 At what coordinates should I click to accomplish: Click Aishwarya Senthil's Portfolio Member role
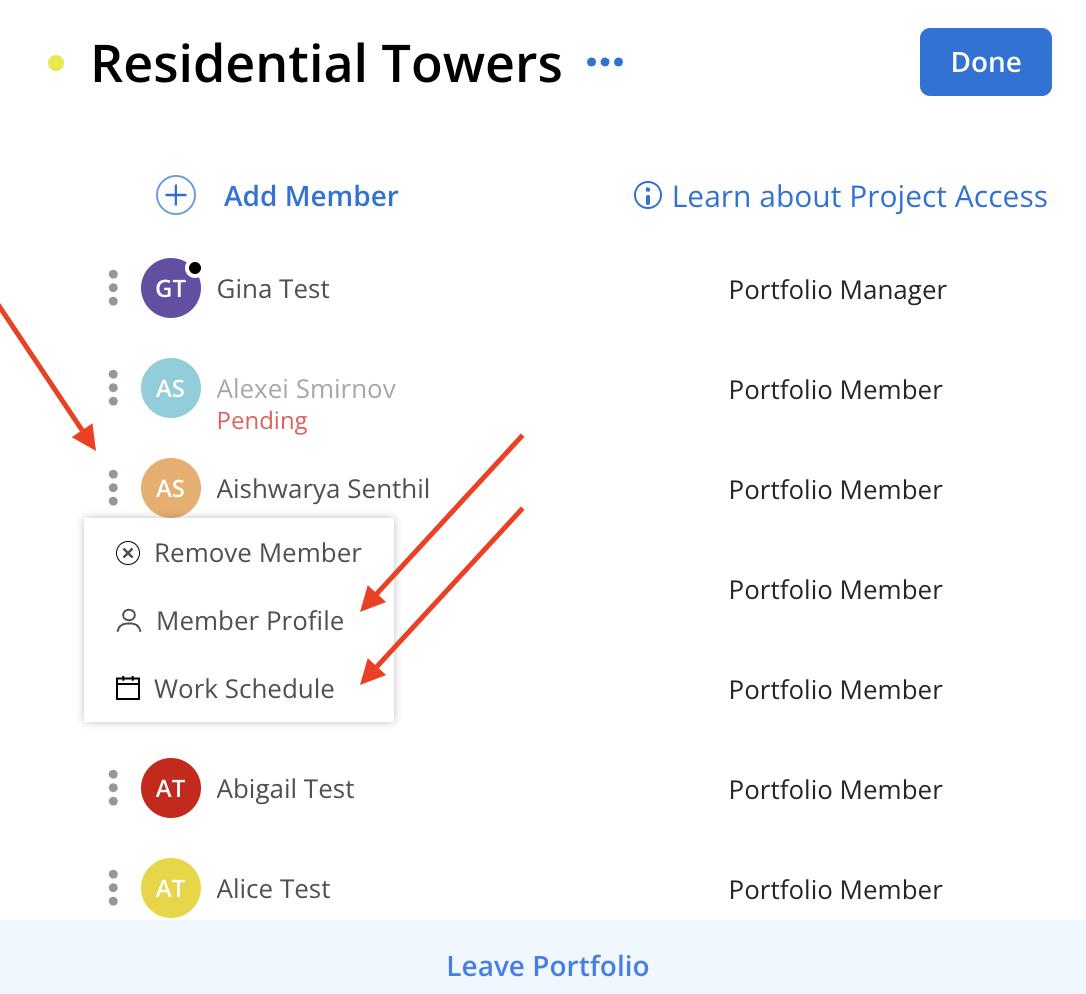(x=836, y=490)
